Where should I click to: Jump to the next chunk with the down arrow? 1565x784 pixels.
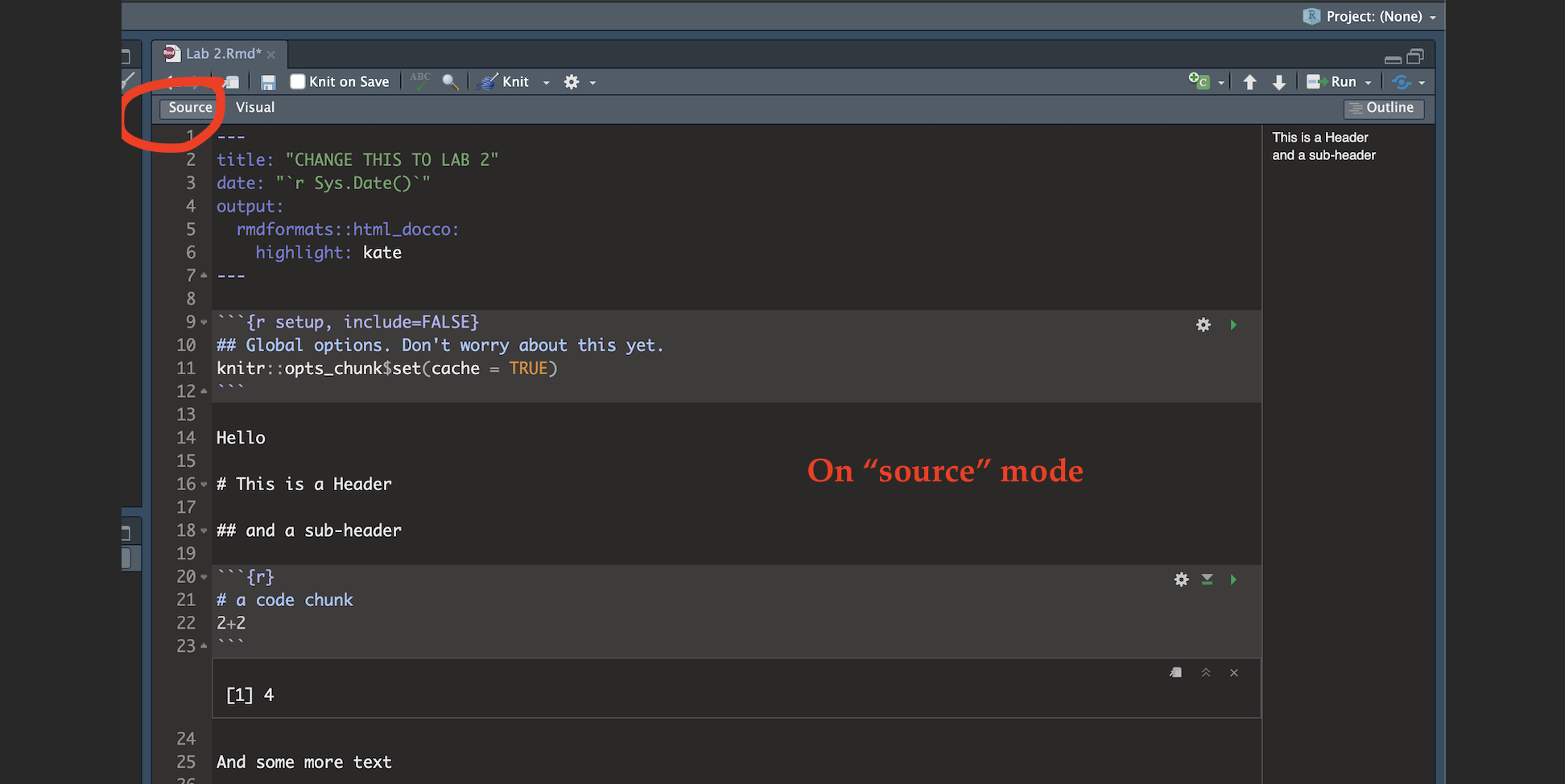point(1278,82)
